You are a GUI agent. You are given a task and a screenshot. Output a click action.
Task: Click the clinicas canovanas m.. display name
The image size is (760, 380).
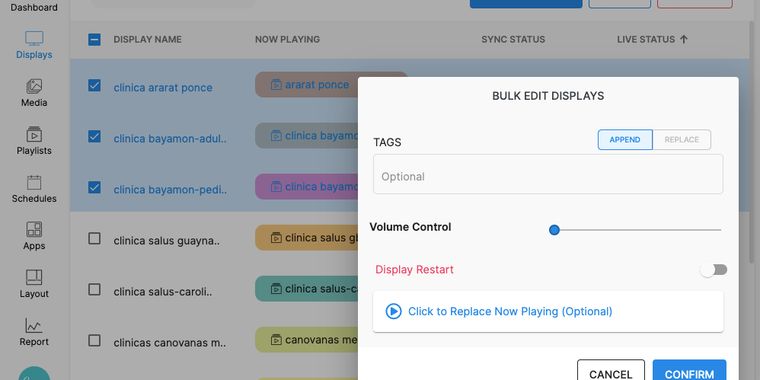click(170, 343)
